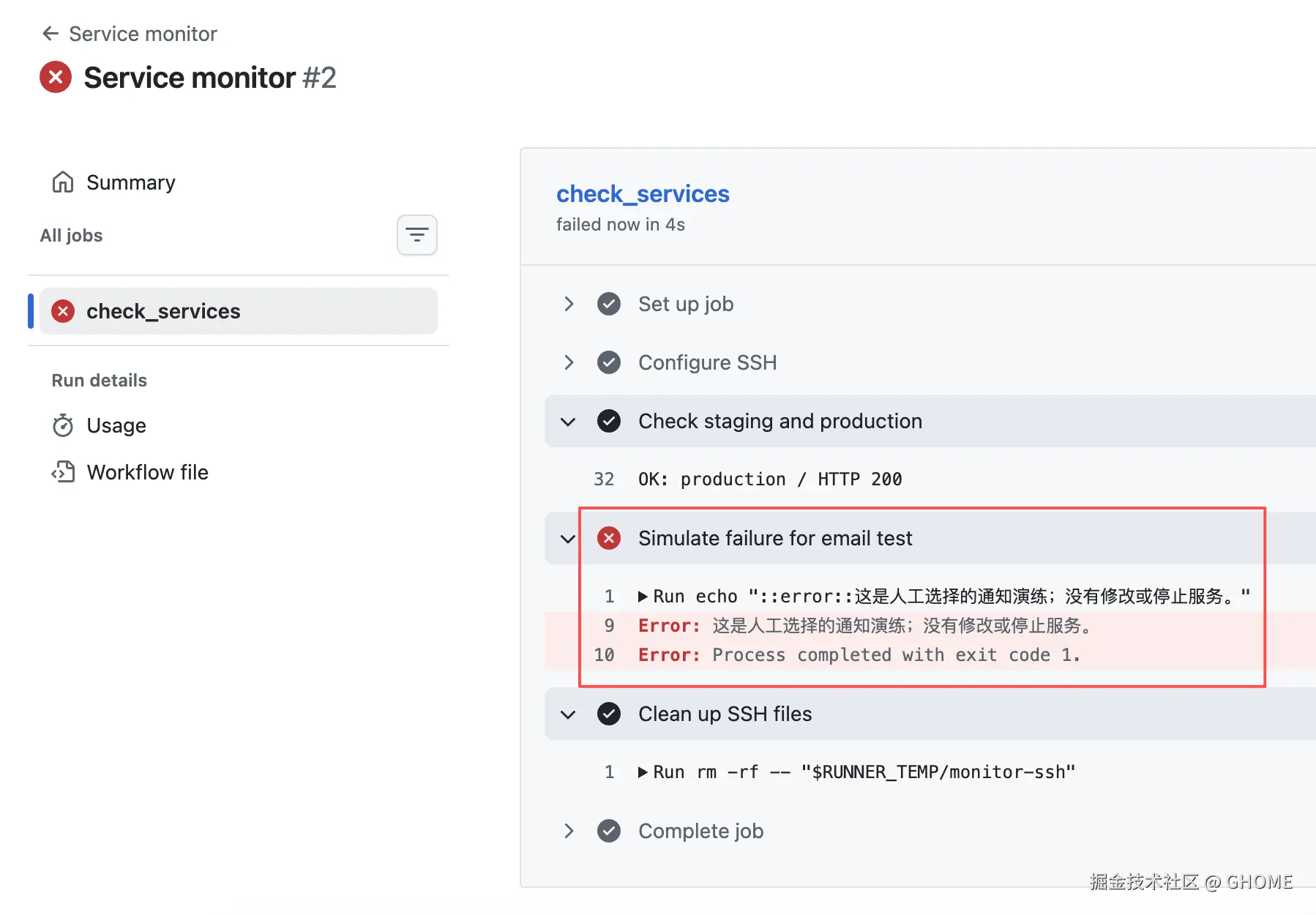Image resolution: width=1316 pixels, height=915 pixels.
Task: Expand the Run rm -rf command triangle
Action: point(643,772)
